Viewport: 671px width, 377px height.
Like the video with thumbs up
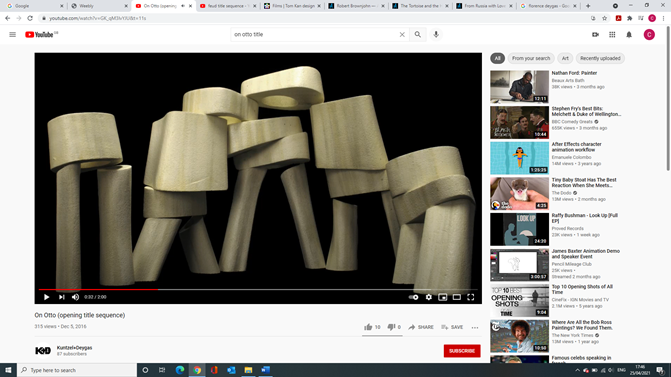point(372,327)
